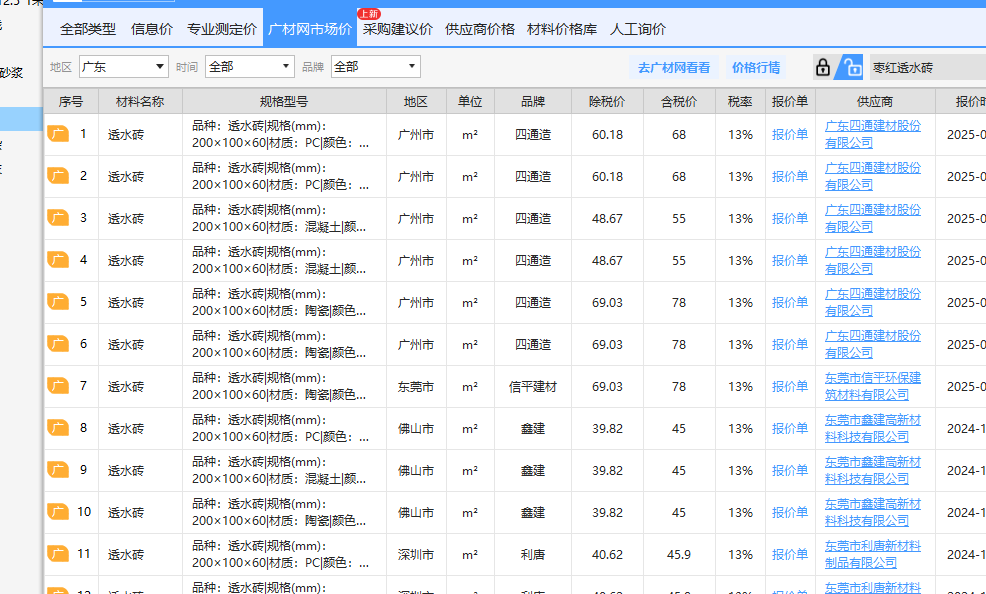The height and width of the screenshot is (594, 986).
Task: Click the 含税价 column header
Action: click(679, 101)
